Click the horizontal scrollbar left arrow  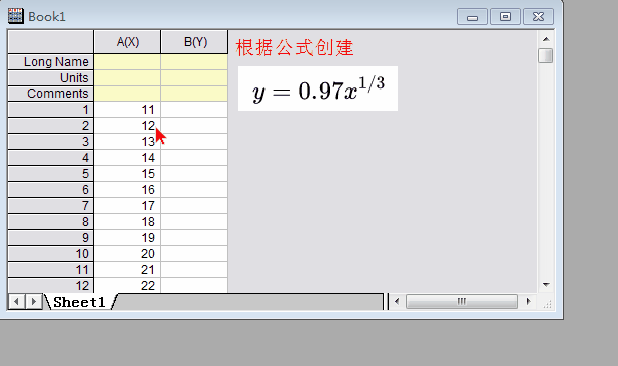[x=397, y=302]
